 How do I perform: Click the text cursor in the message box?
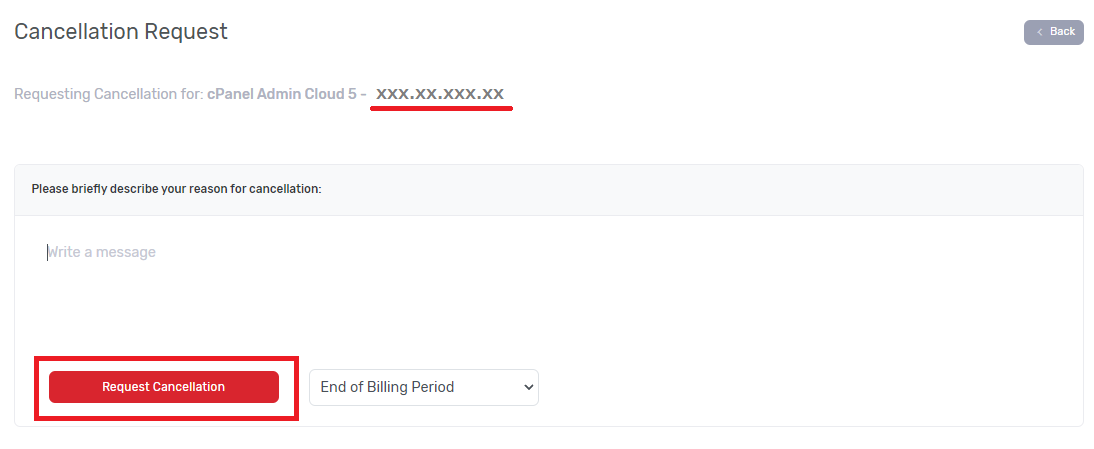pos(47,252)
